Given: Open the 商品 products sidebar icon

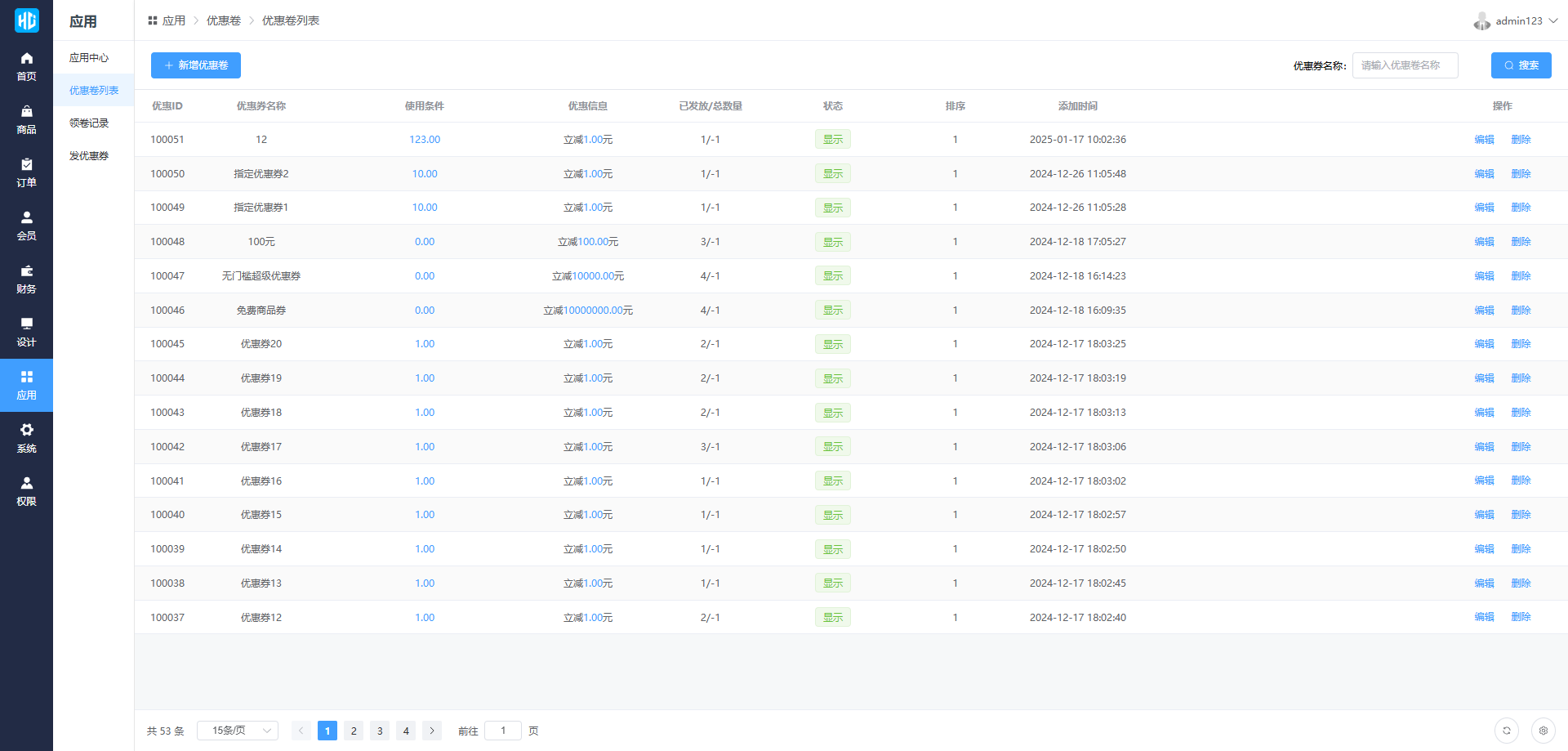Looking at the screenshot, I should click(26, 119).
